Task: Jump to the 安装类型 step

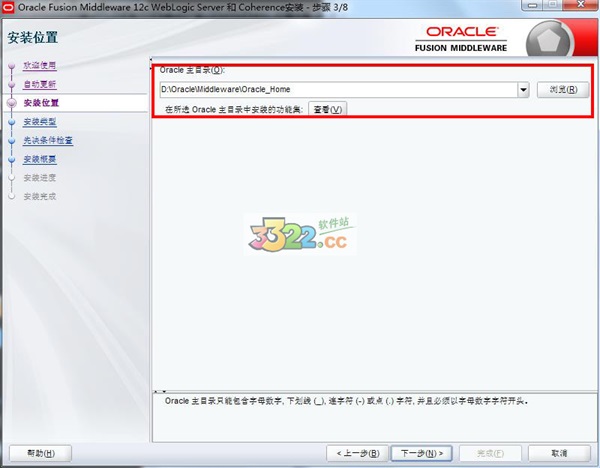Action: [x=40, y=122]
